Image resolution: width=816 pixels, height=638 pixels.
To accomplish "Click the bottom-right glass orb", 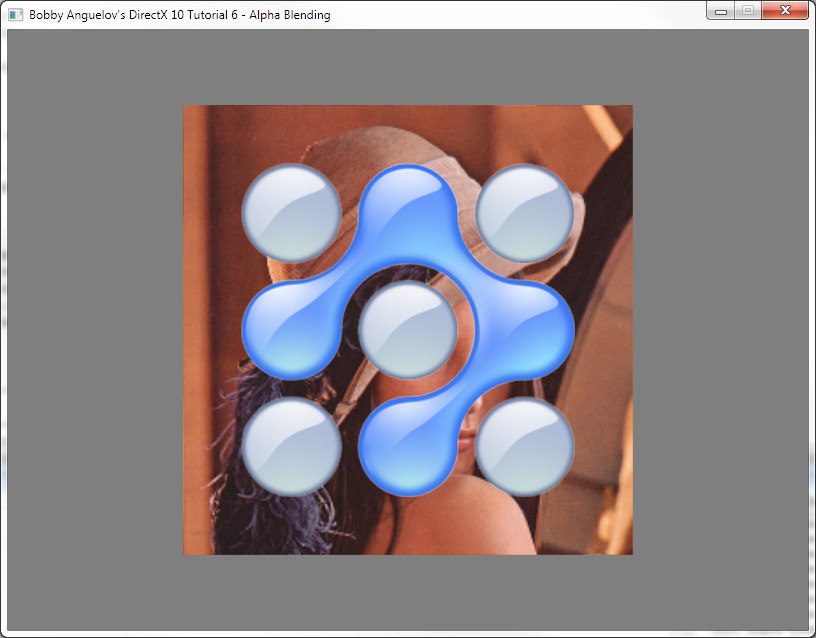I will tap(524, 446).
